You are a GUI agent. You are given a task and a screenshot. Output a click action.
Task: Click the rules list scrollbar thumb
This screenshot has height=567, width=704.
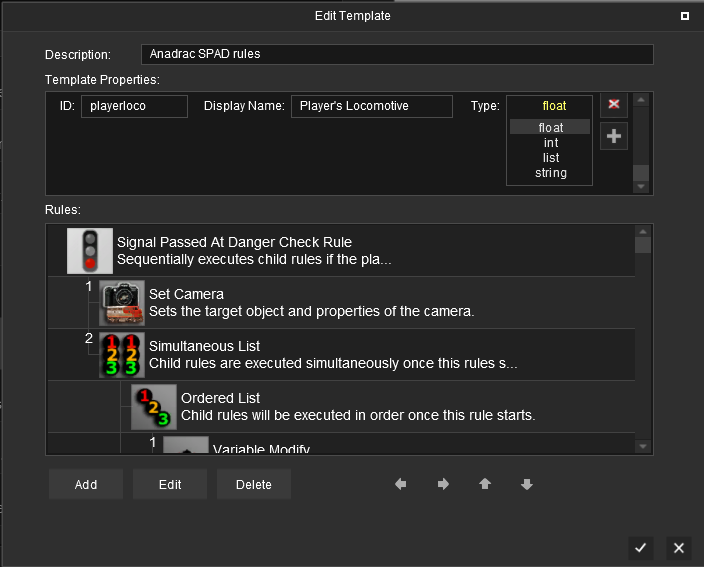click(643, 245)
